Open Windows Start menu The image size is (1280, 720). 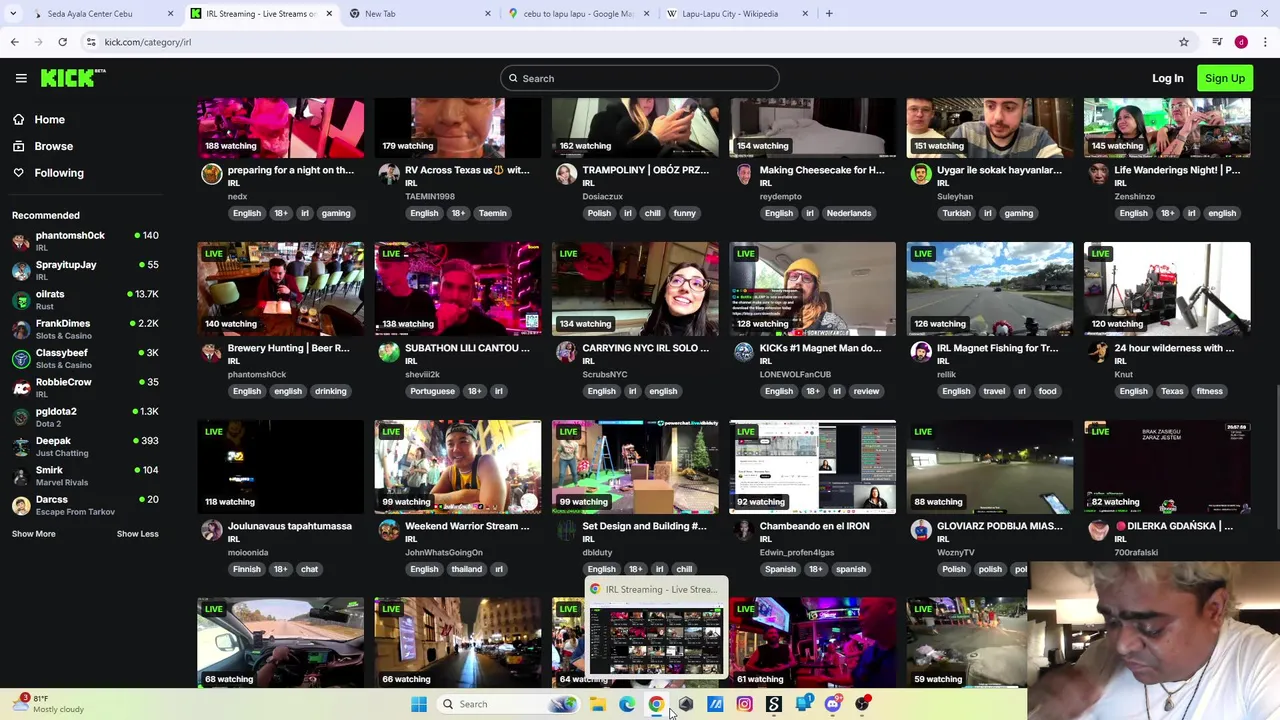419,704
